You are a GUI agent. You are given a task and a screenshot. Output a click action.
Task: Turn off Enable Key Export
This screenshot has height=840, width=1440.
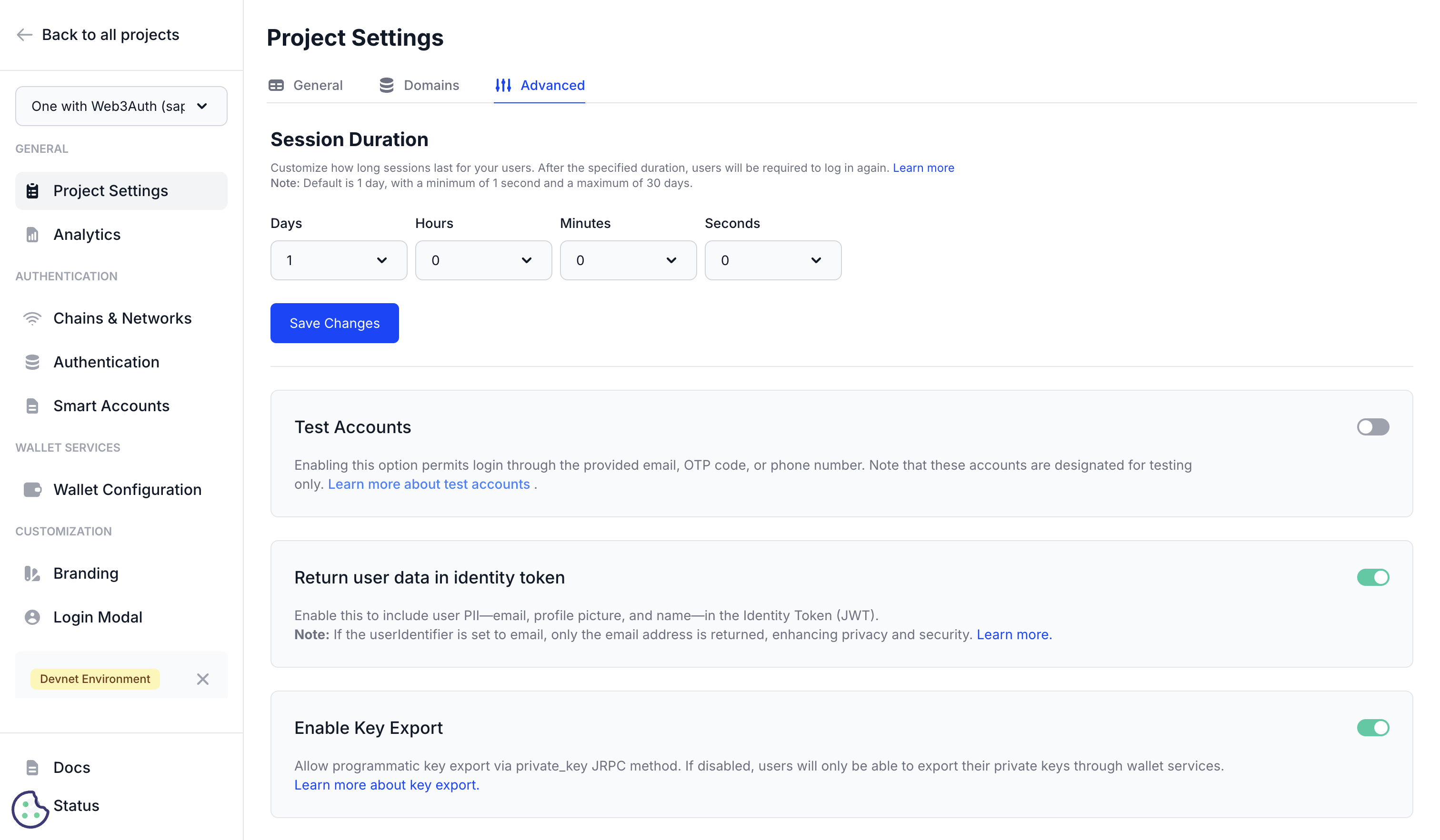coord(1373,728)
